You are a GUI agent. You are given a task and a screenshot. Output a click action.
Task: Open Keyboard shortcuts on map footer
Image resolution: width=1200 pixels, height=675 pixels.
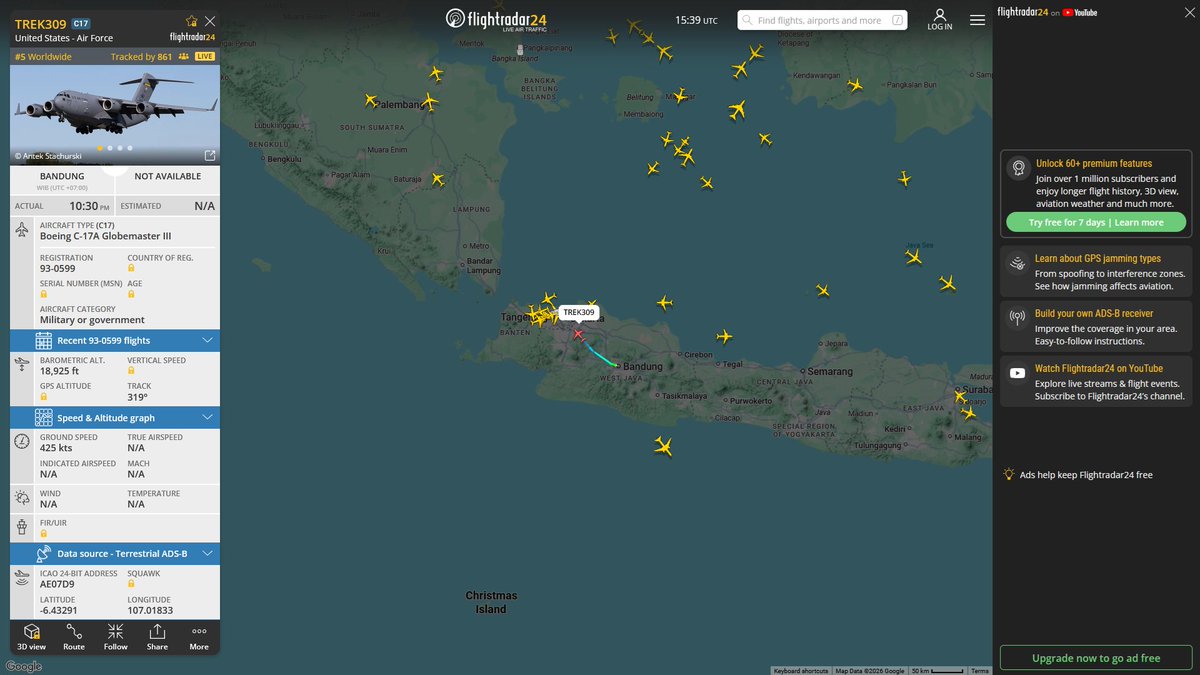click(802, 670)
